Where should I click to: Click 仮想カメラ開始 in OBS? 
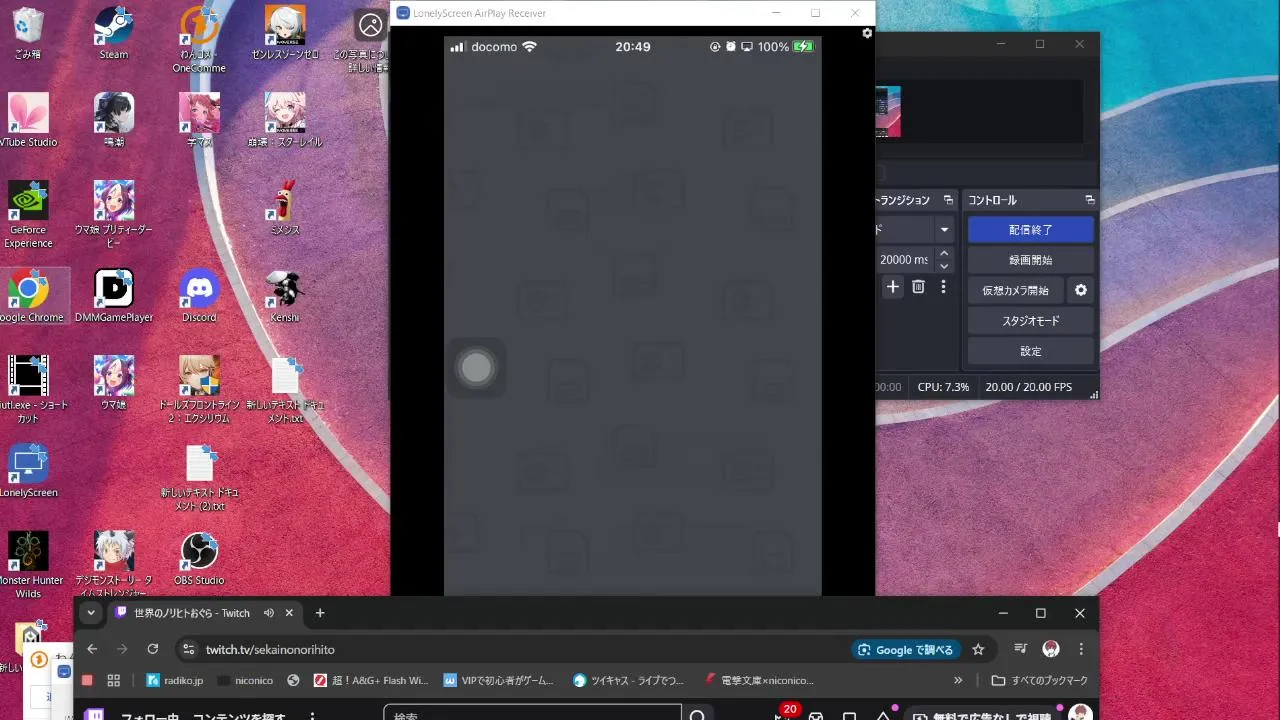click(1016, 290)
